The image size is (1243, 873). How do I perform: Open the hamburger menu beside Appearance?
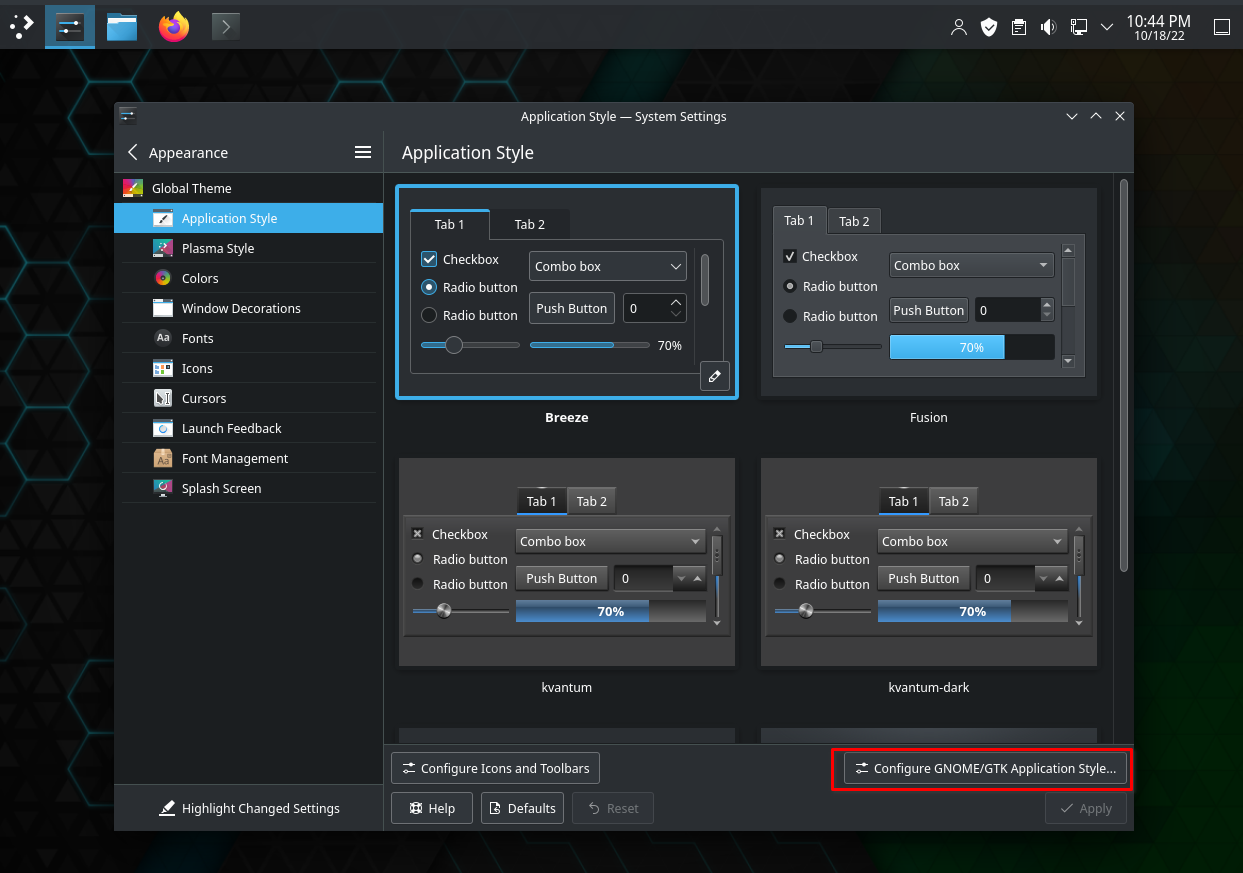click(363, 152)
